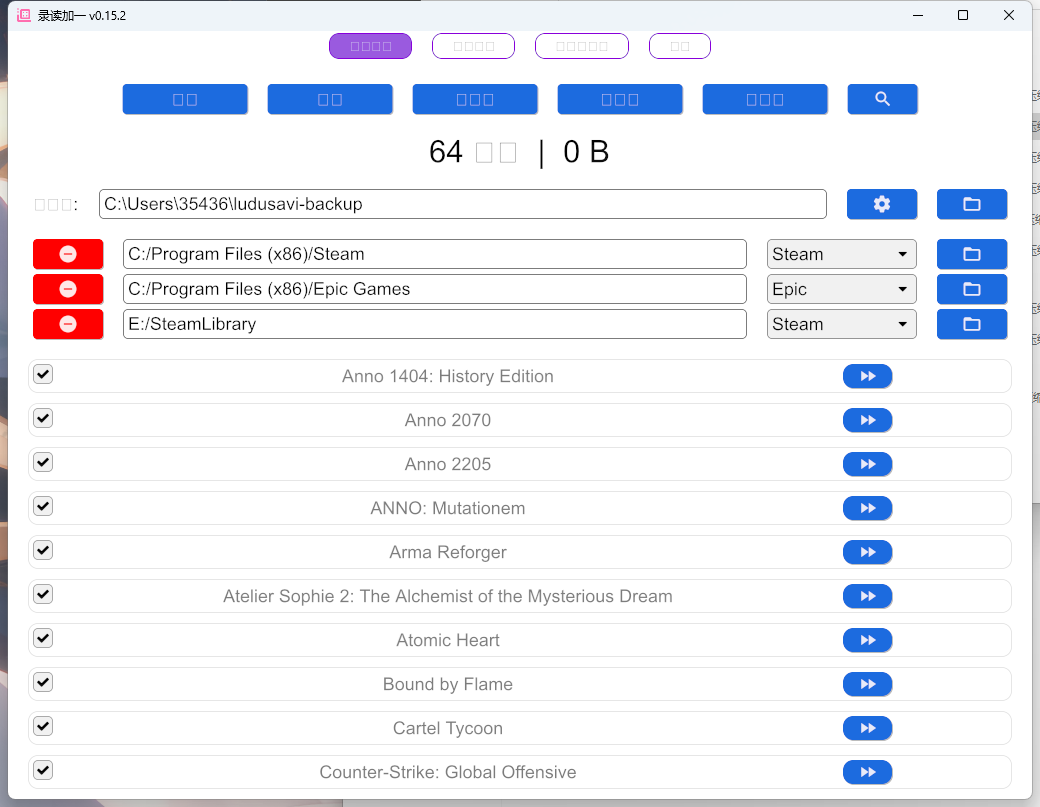Click the magnifier search button
1040x807 pixels.
882,99
